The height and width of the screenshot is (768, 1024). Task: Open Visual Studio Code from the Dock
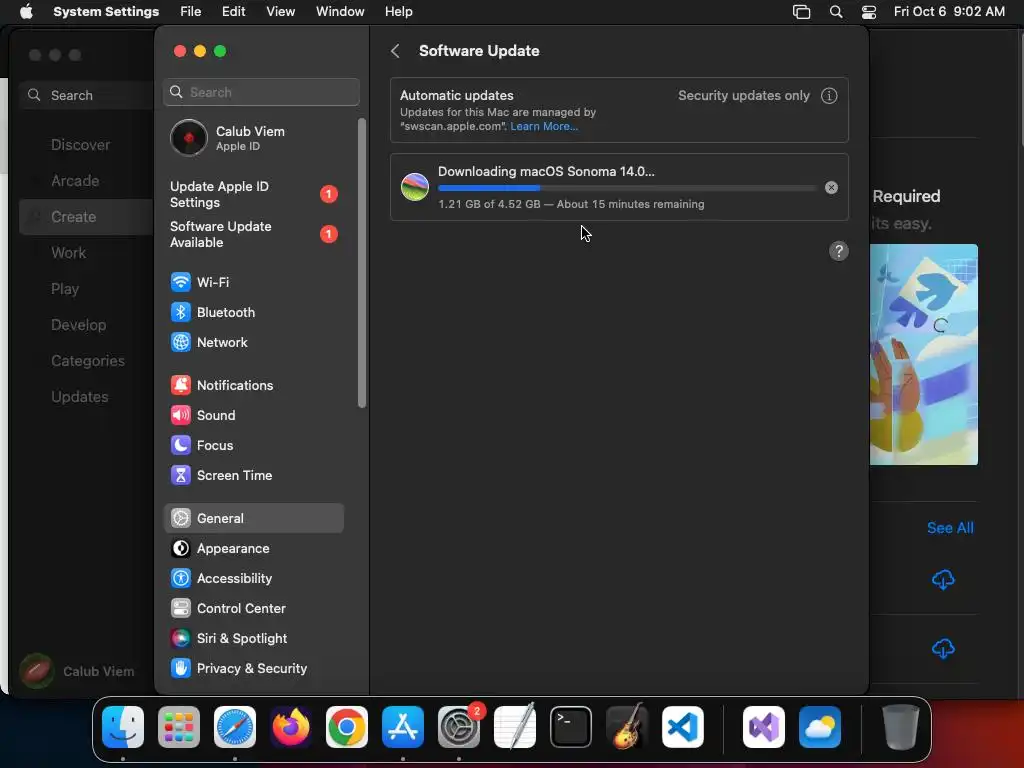click(682, 727)
